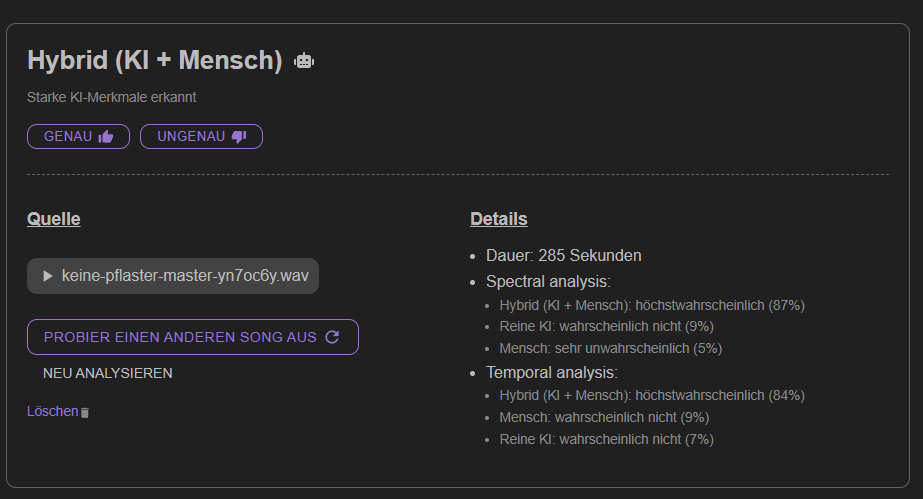Click the robot icon beside Hybrid heading

pos(304,61)
